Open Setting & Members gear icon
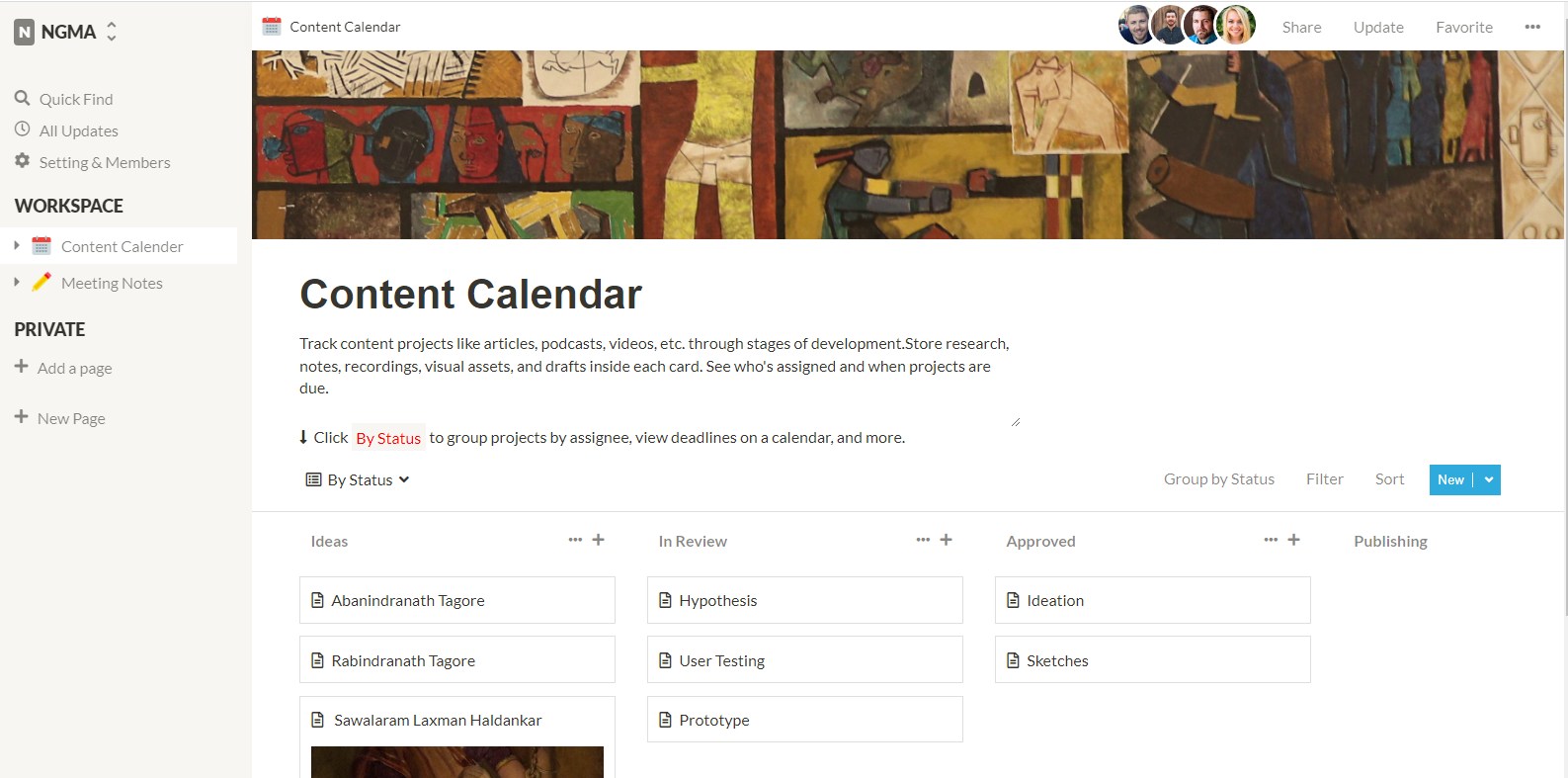 coord(22,160)
